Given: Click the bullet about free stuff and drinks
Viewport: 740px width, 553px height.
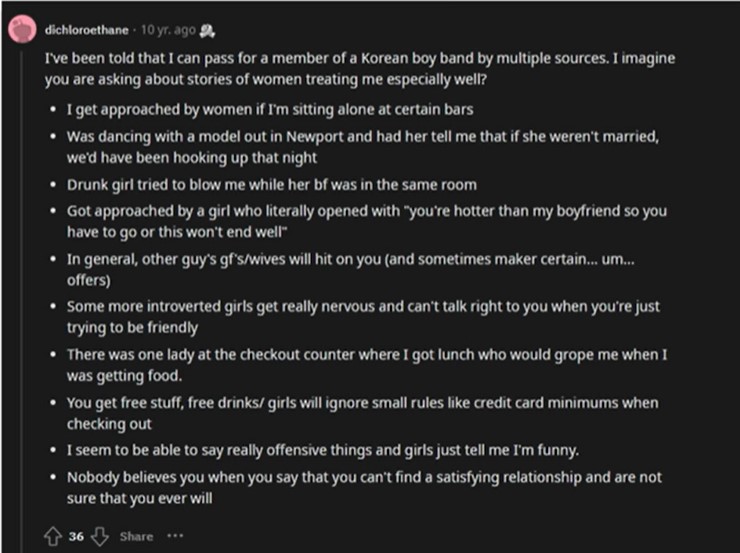Looking at the screenshot, I should (362, 413).
